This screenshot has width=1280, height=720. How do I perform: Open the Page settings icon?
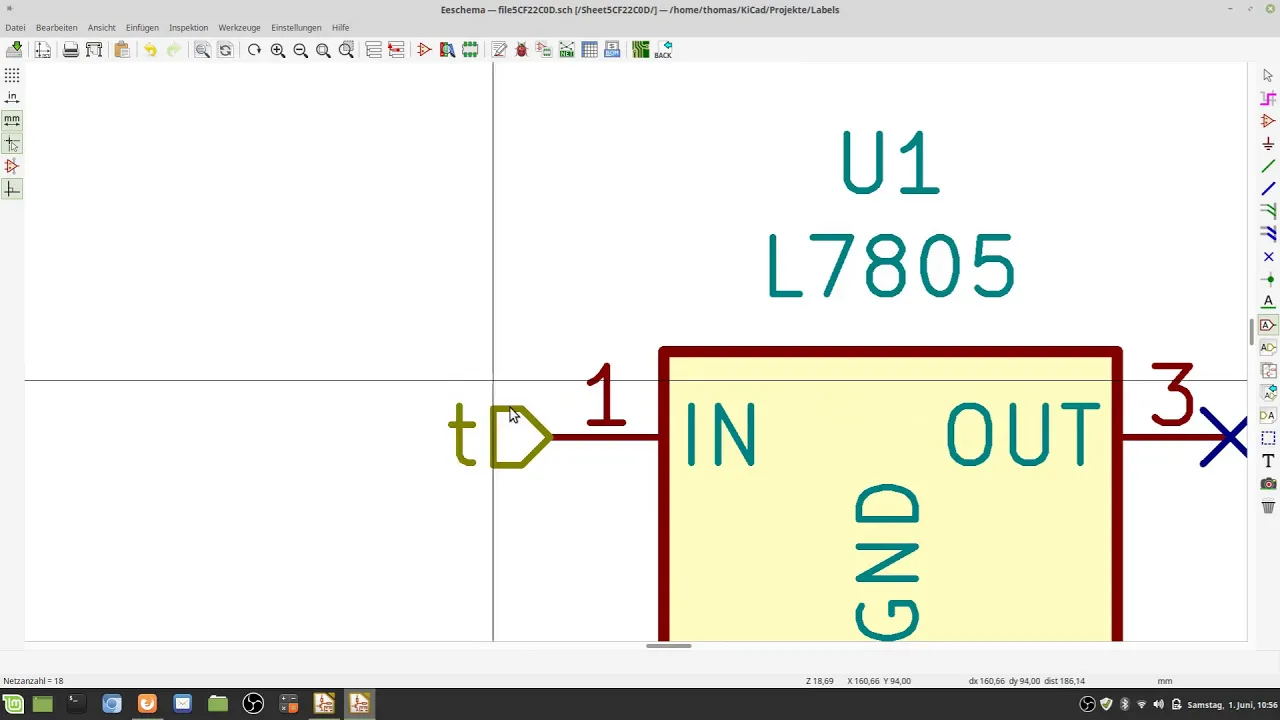pyautogui.click(x=43, y=50)
